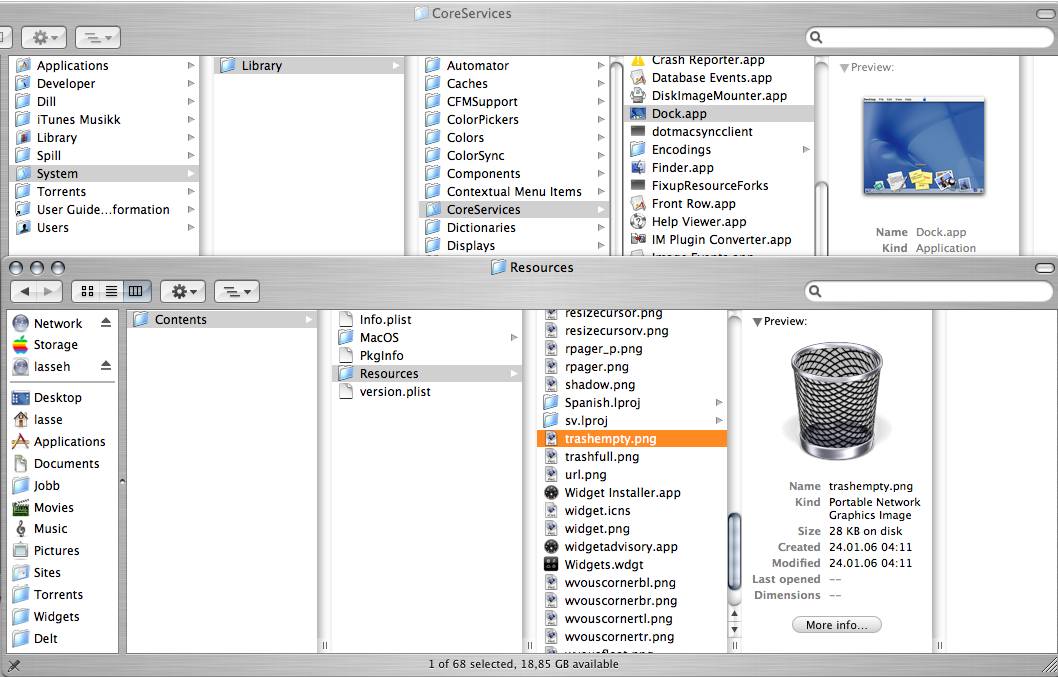This screenshot has height=677, width=1058.
Task: Select Dictionaries folder in CoreServices window
Action: [x=480, y=227]
